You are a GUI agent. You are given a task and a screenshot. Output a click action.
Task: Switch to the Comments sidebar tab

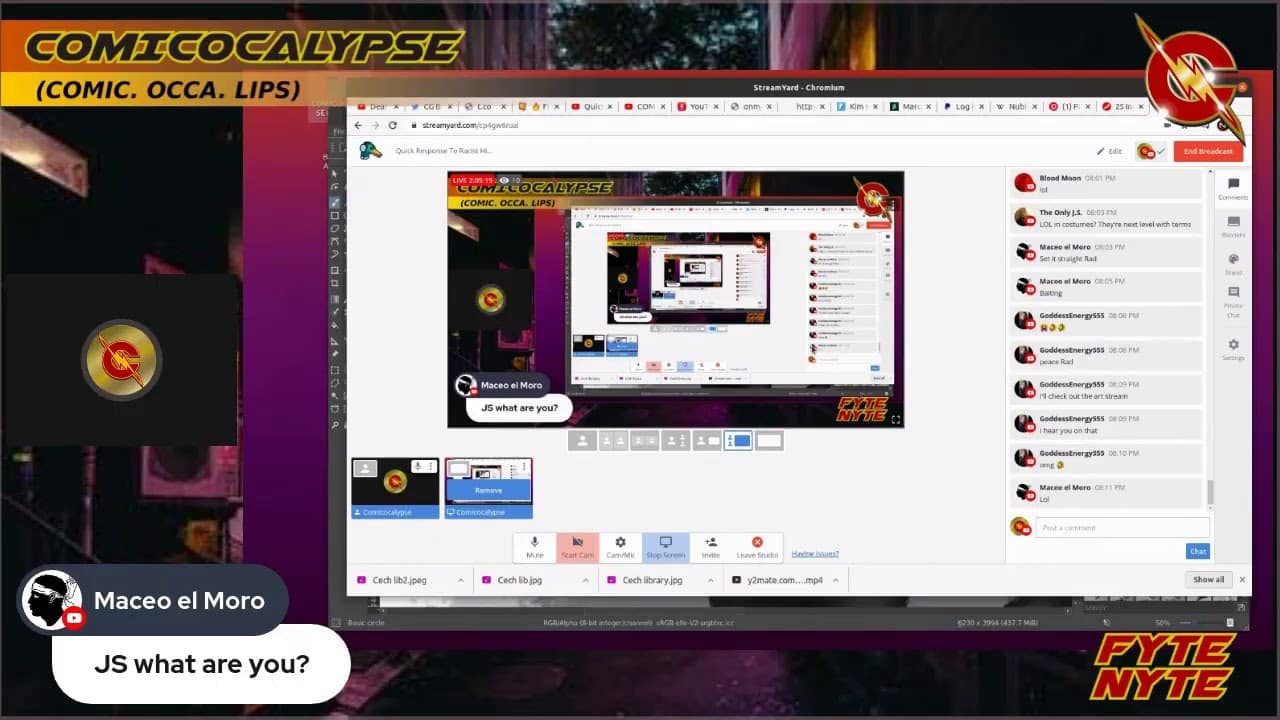click(x=1233, y=189)
